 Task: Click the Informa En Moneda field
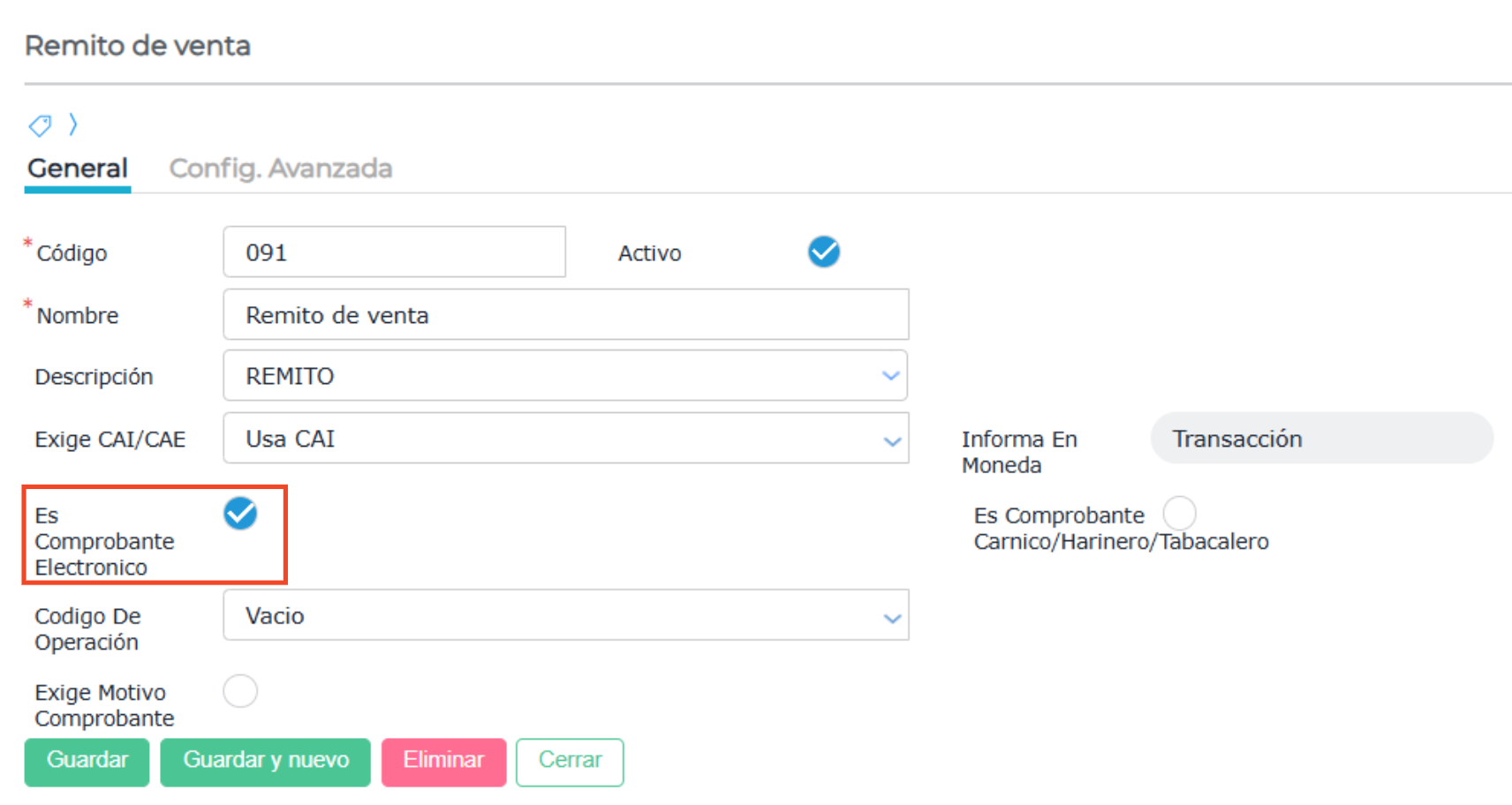tap(1321, 439)
